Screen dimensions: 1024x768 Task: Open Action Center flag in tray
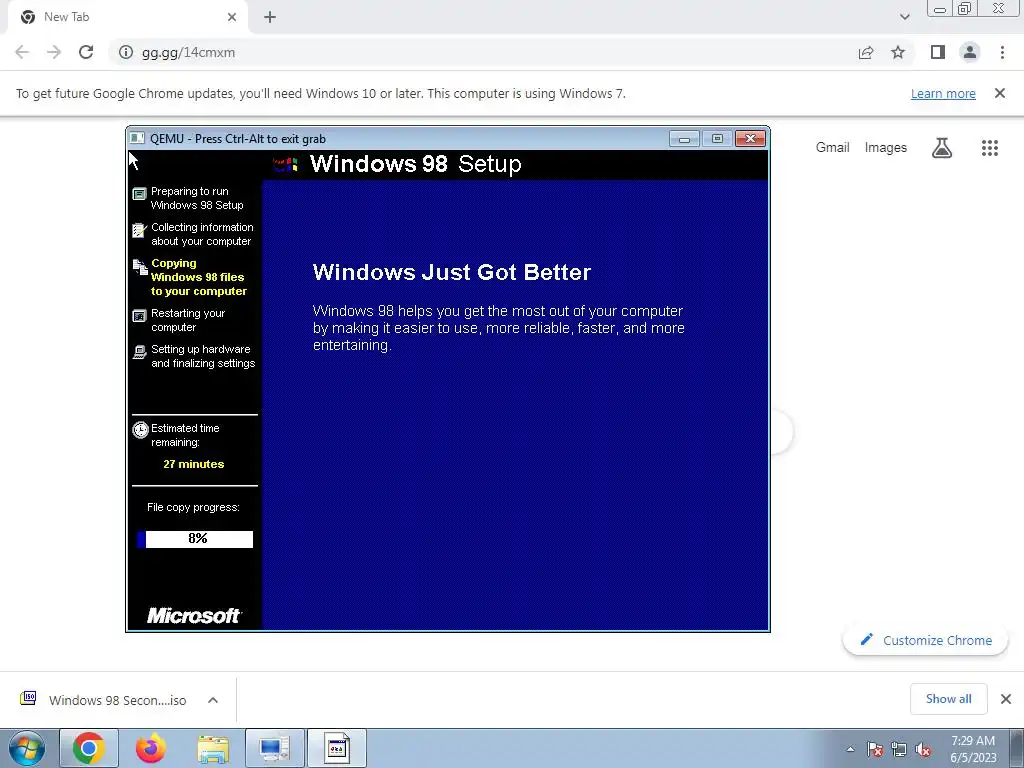[x=875, y=750]
